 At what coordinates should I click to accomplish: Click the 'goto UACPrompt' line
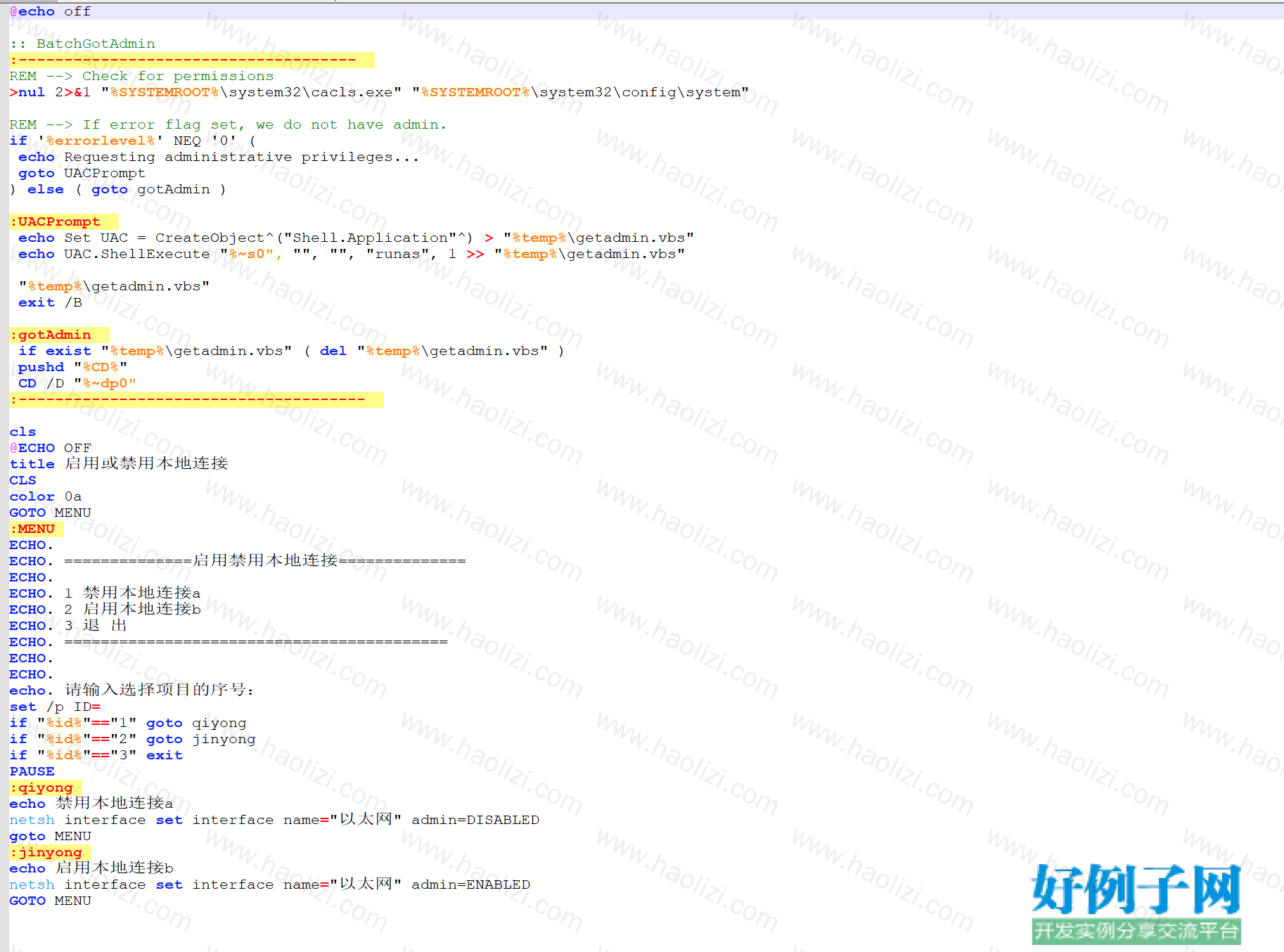[82, 173]
